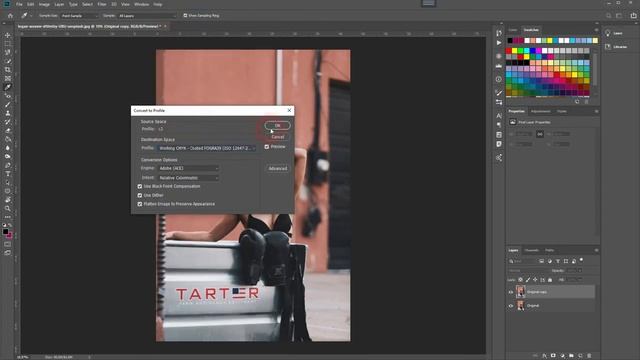Hide the Original copy layer
640x360 pixels.
click(511, 292)
